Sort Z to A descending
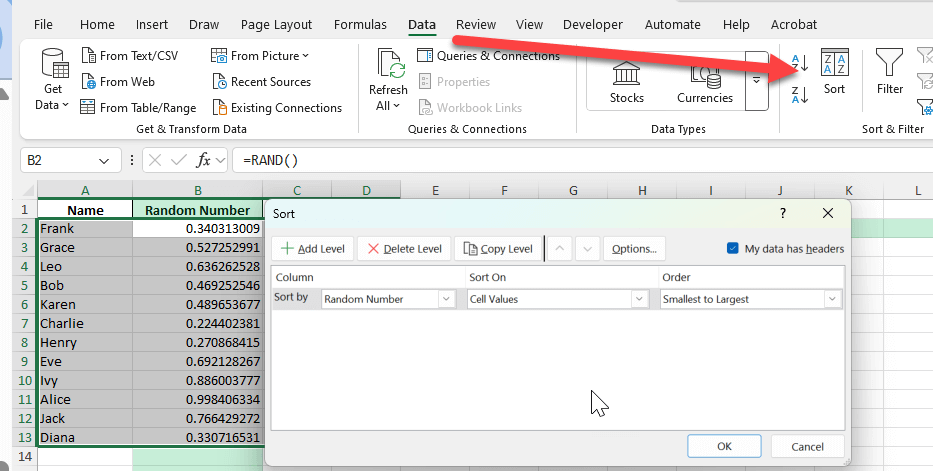 (x=800, y=94)
